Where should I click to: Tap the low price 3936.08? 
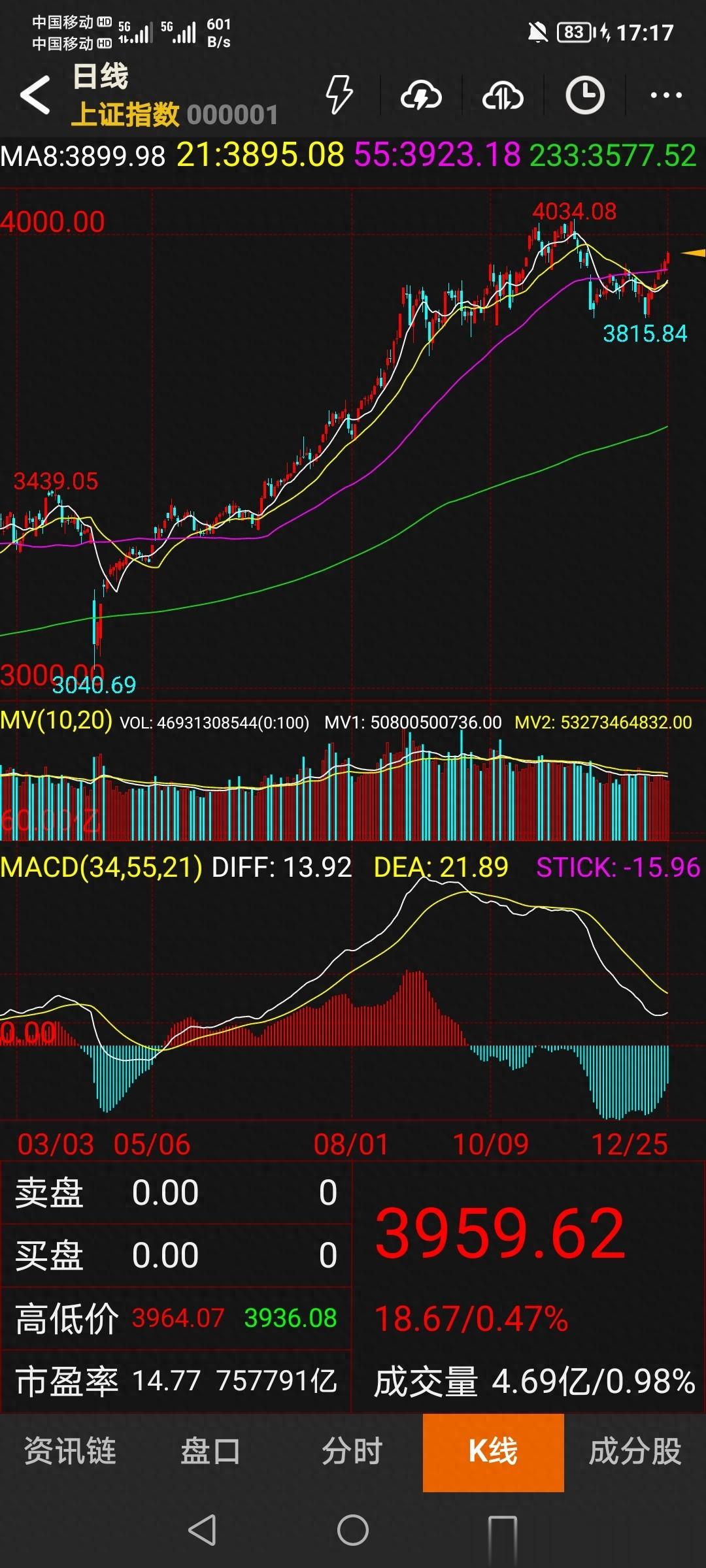click(290, 1318)
